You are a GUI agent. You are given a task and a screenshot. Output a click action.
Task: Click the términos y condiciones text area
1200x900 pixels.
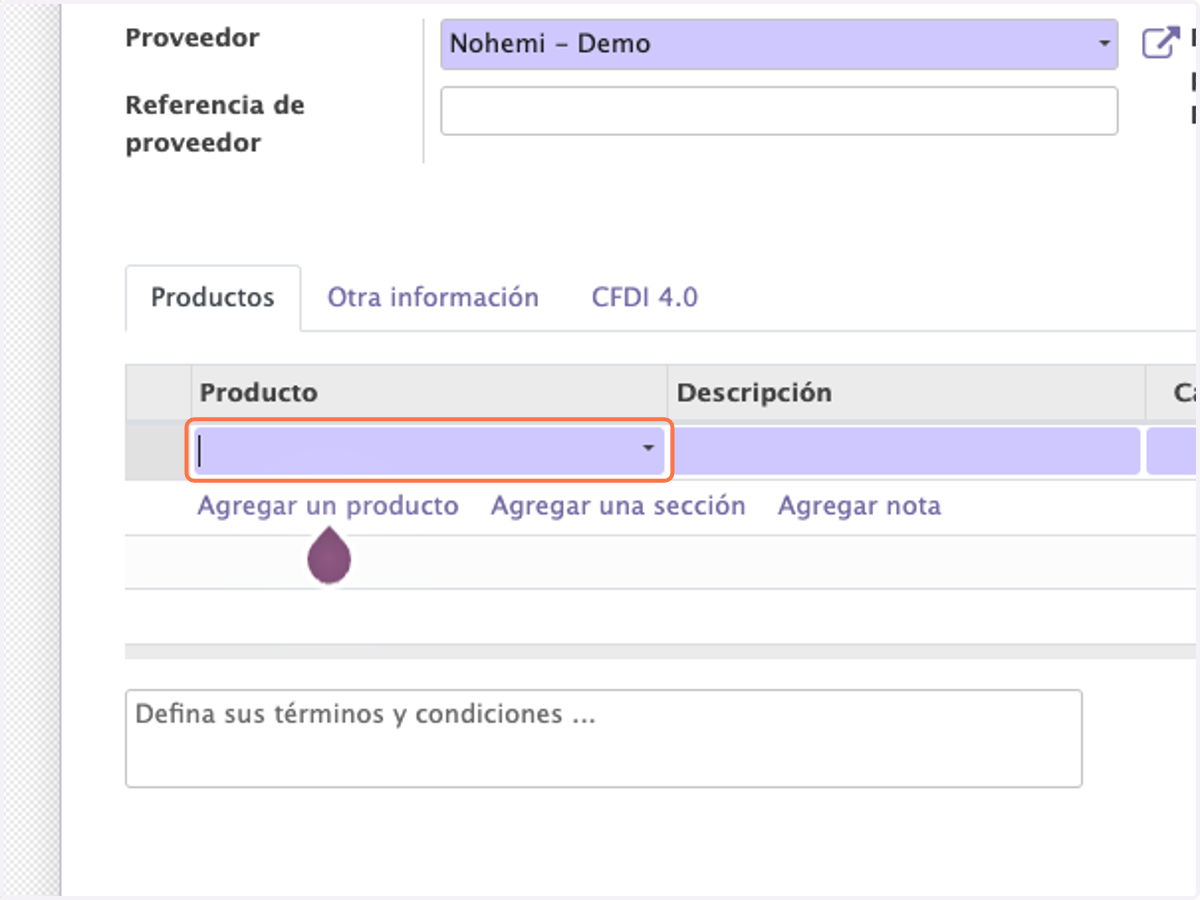[603, 738]
